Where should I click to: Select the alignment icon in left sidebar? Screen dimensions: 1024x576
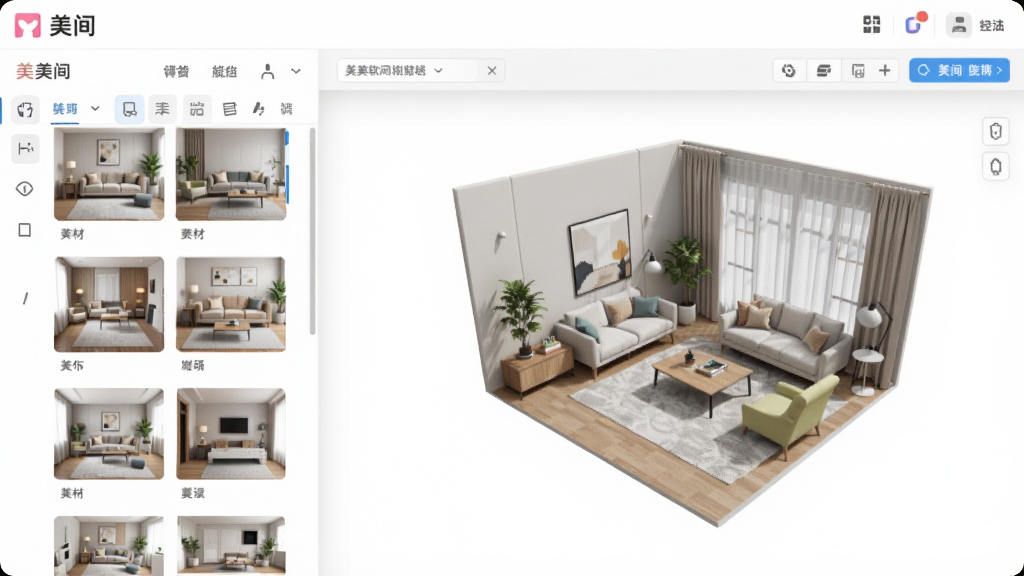(x=25, y=149)
